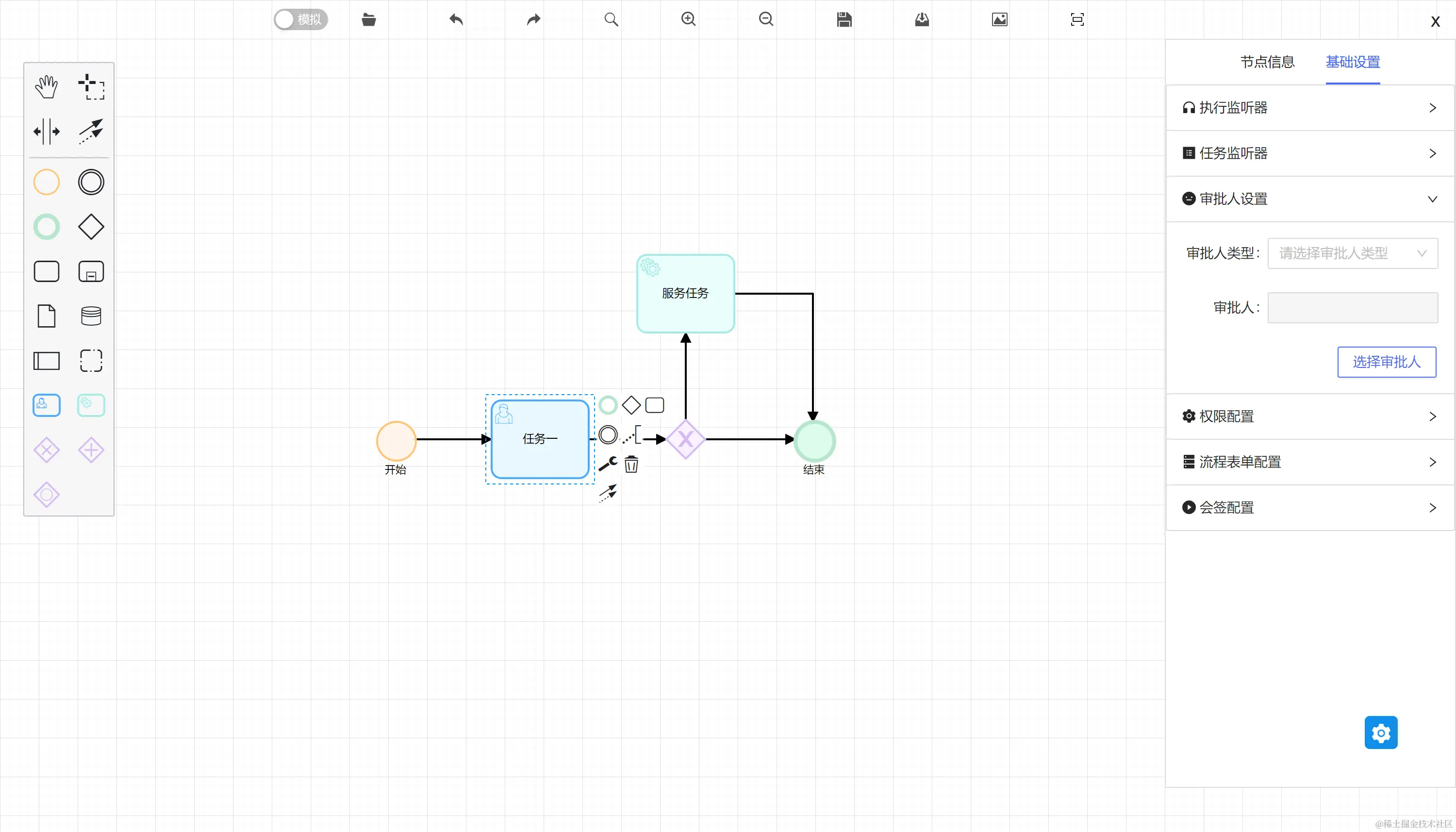Select the 基础设置 tab

tap(1352, 62)
